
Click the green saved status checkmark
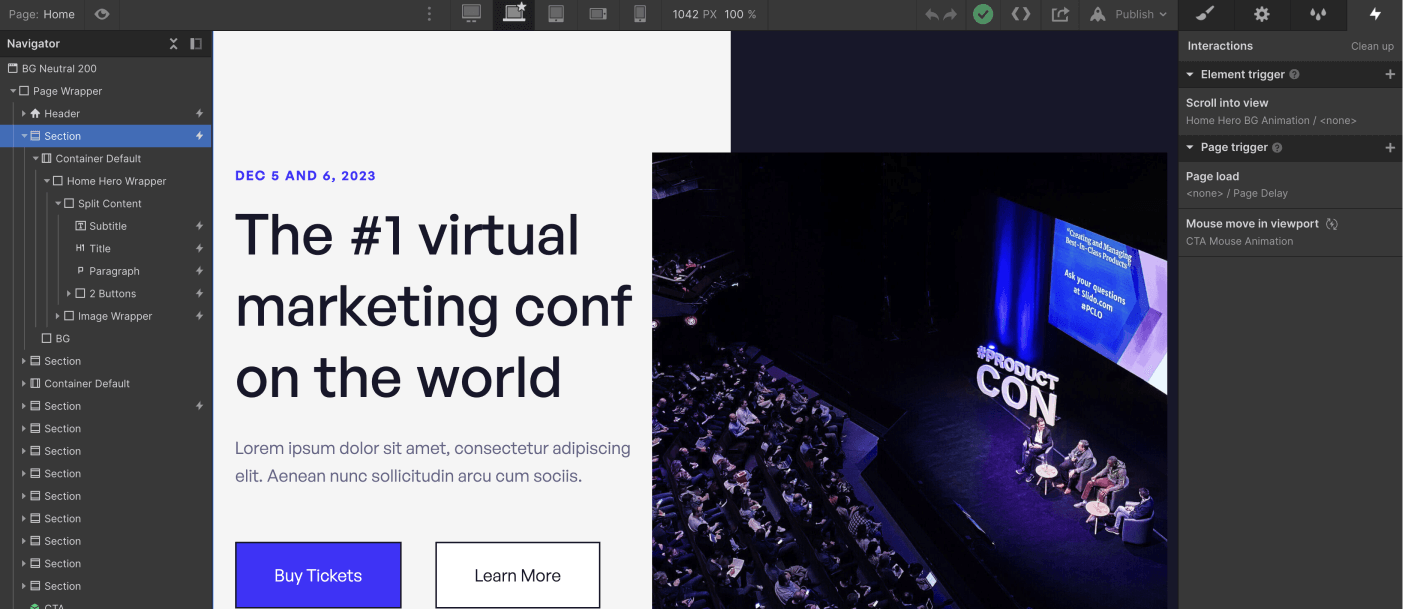(983, 15)
